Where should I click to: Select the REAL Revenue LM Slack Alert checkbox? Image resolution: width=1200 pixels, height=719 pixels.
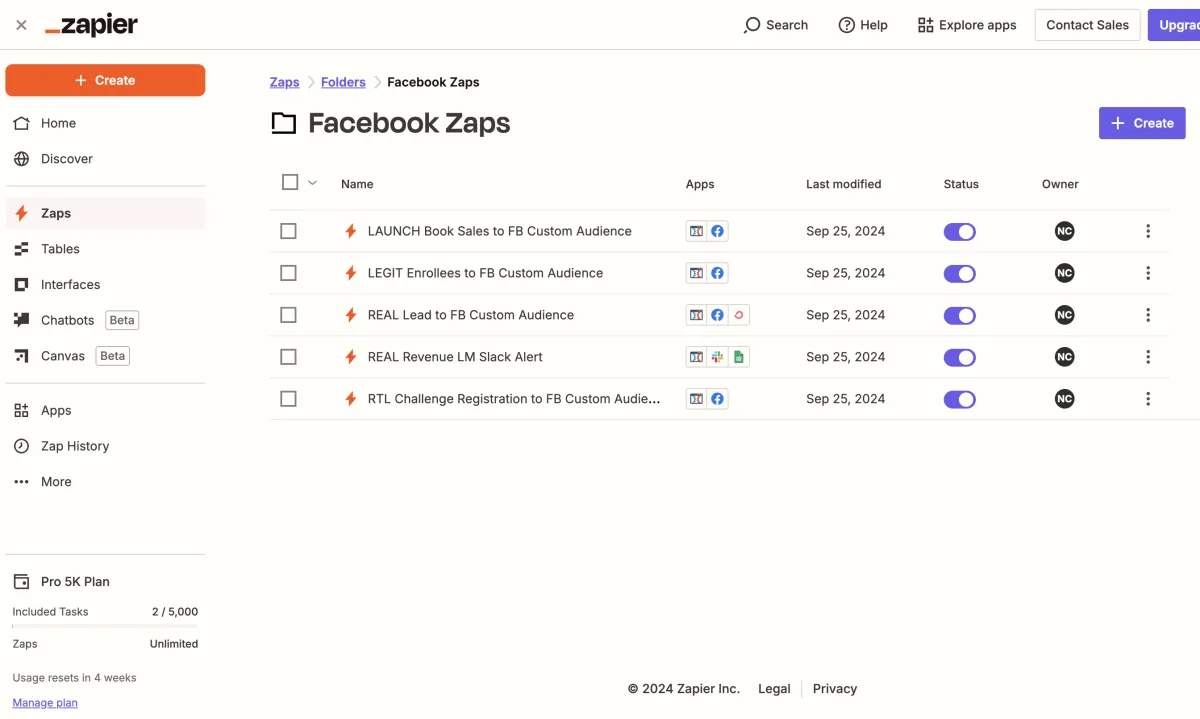point(288,357)
